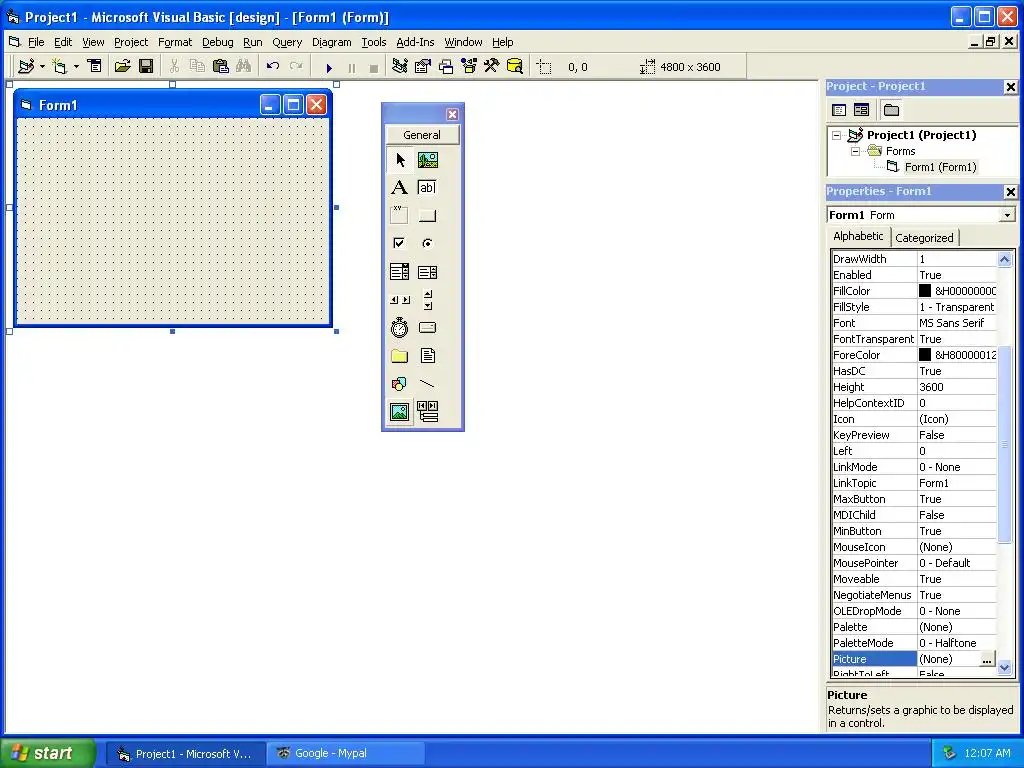Select the Line control in toolbox

pyautogui.click(x=428, y=384)
